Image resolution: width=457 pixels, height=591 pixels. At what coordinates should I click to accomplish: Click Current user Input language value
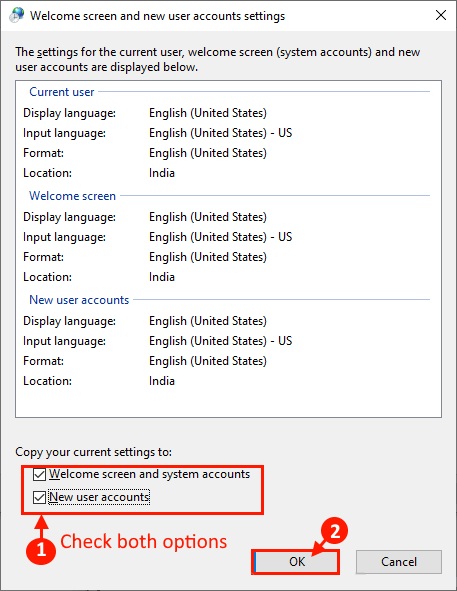click(221, 133)
